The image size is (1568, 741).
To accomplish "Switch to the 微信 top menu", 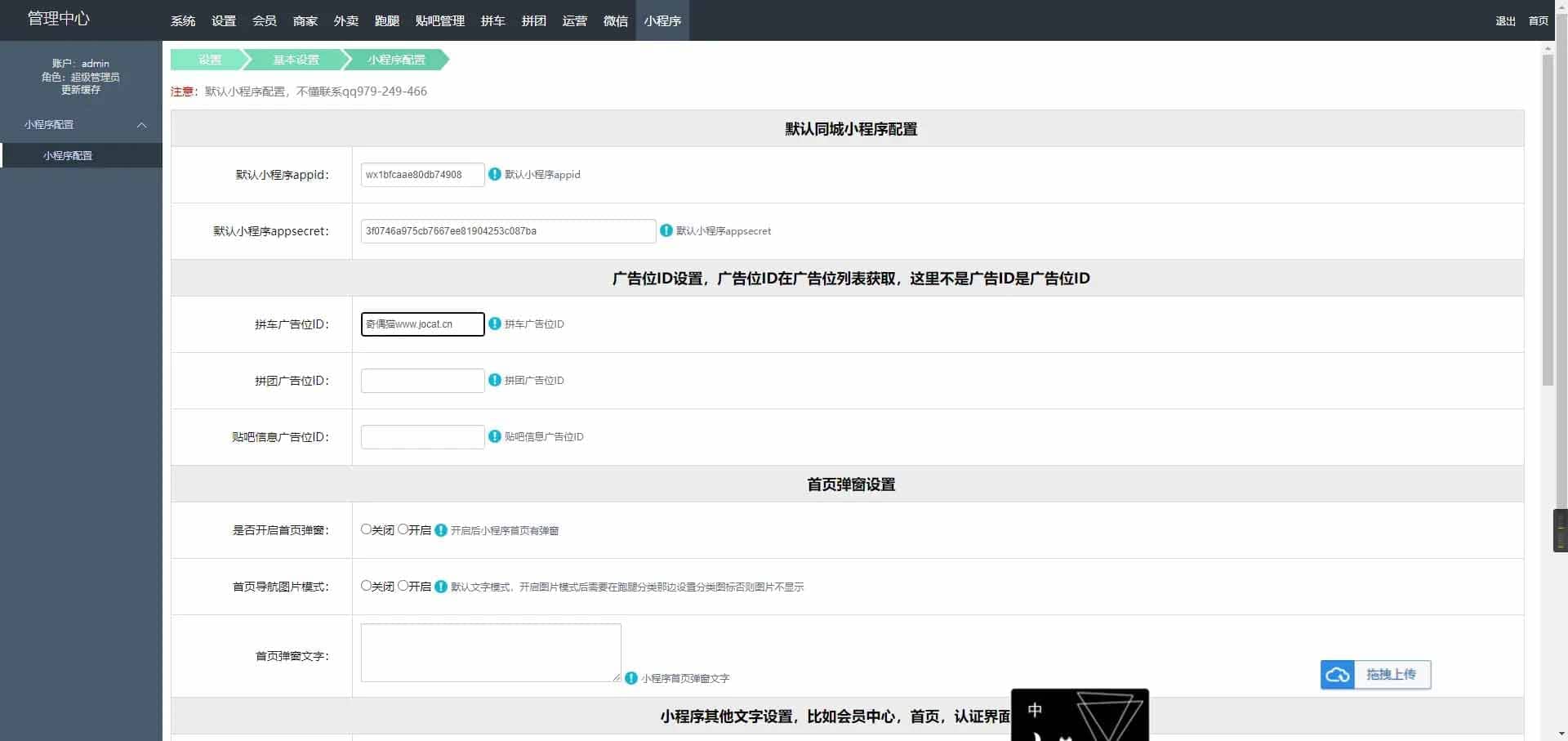I will click(615, 20).
